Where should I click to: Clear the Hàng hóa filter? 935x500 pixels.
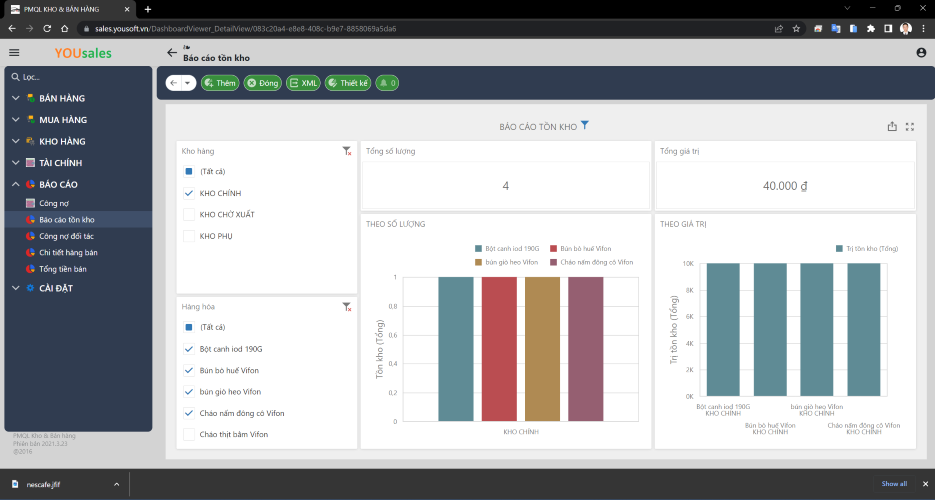(x=346, y=307)
